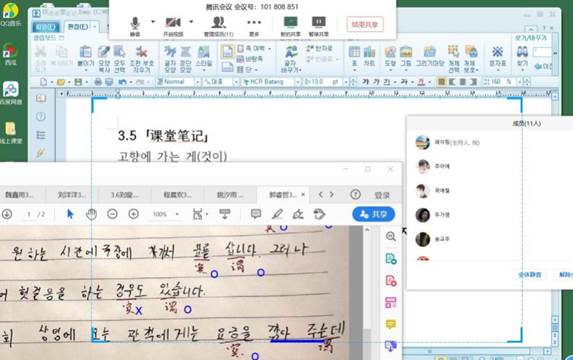
Task: Select the highlighter pen tool
Action: tap(277, 214)
